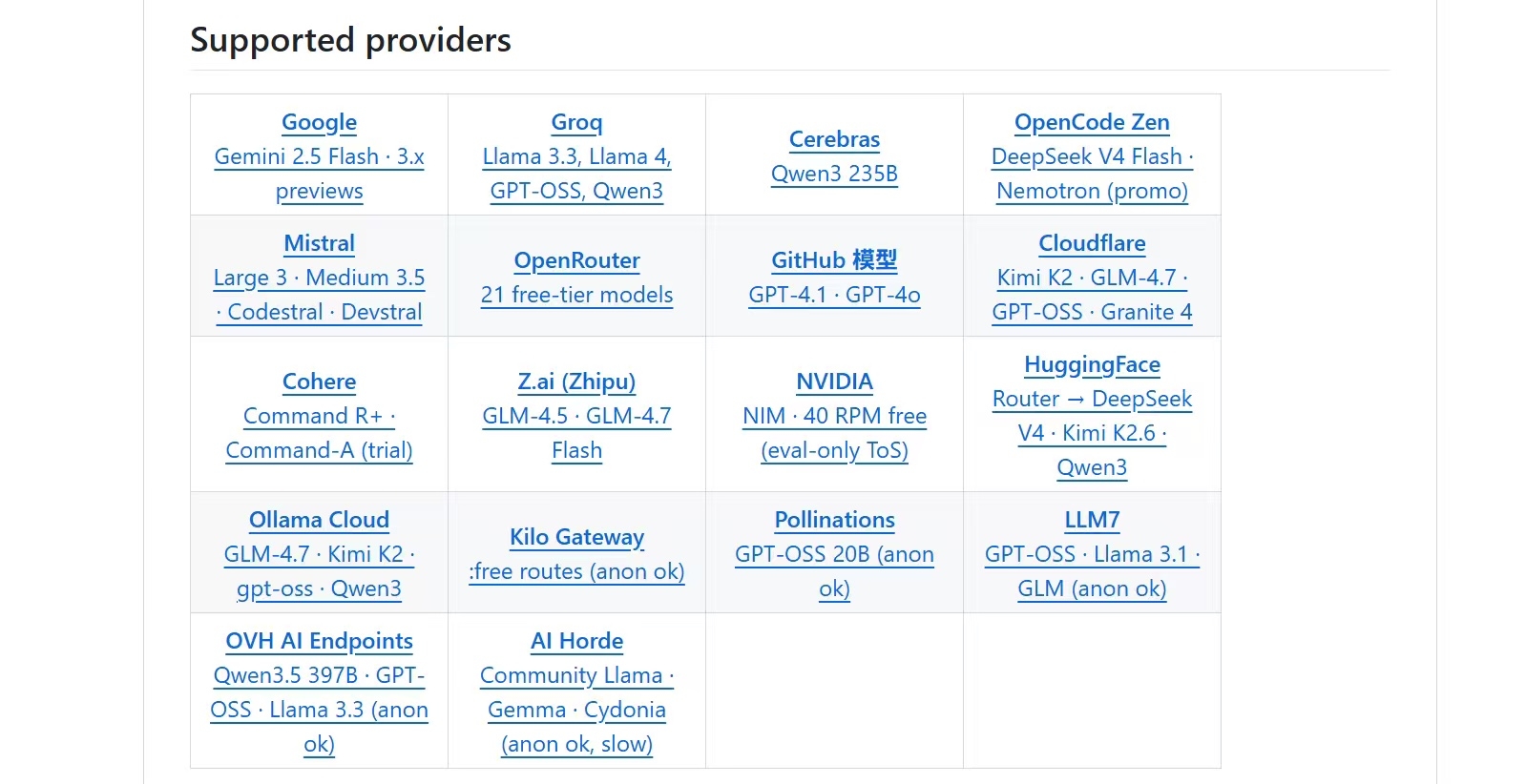Click the Command-A (trial) text link
The height and width of the screenshot is (784, 1526).
pos(319,450)
